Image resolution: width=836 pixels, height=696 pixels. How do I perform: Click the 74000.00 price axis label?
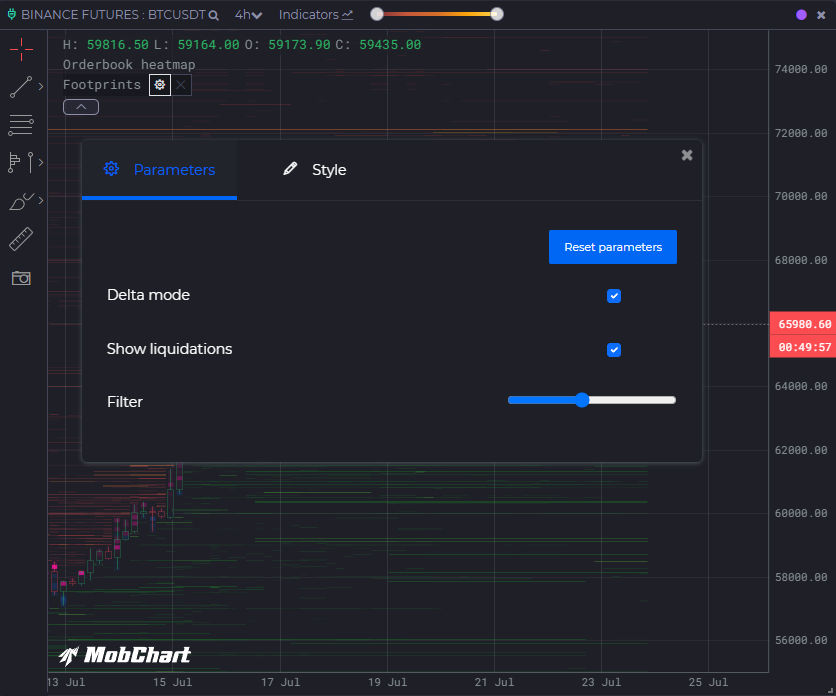pyautogui.click(x=801, y=69)
